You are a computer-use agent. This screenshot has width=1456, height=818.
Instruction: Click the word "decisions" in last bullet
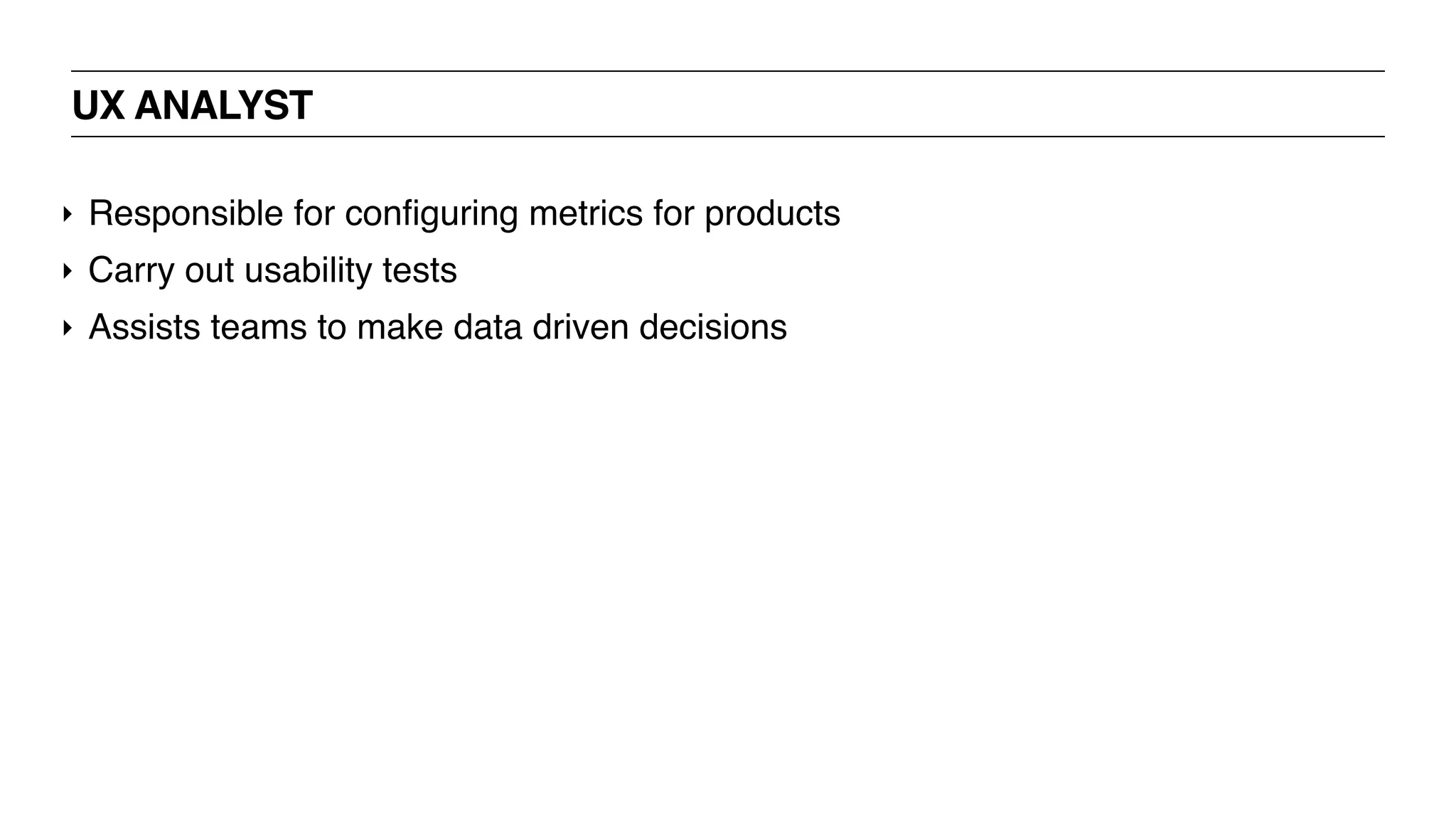[712, 327]
